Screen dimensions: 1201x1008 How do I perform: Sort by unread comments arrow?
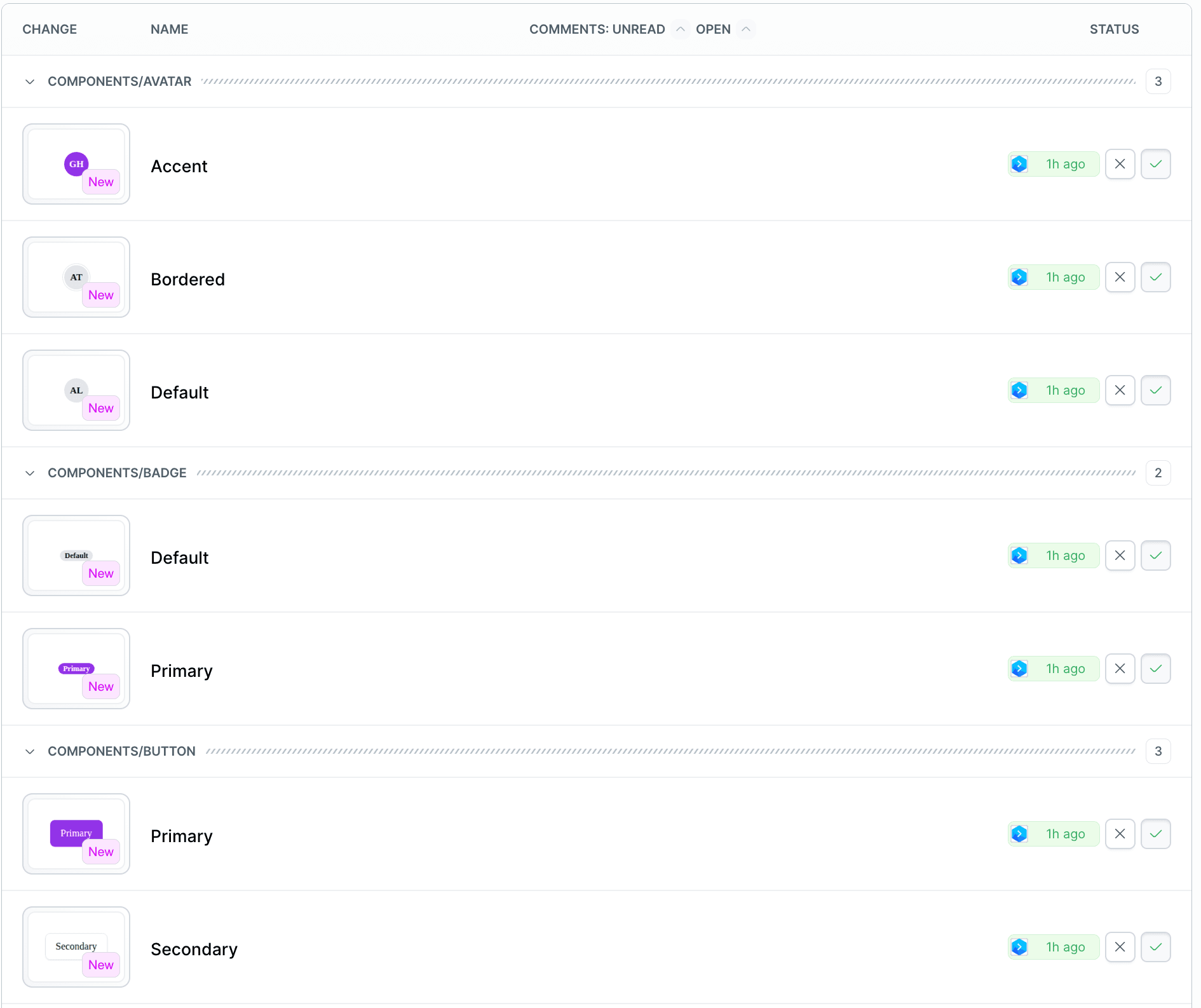click(680, 29)
